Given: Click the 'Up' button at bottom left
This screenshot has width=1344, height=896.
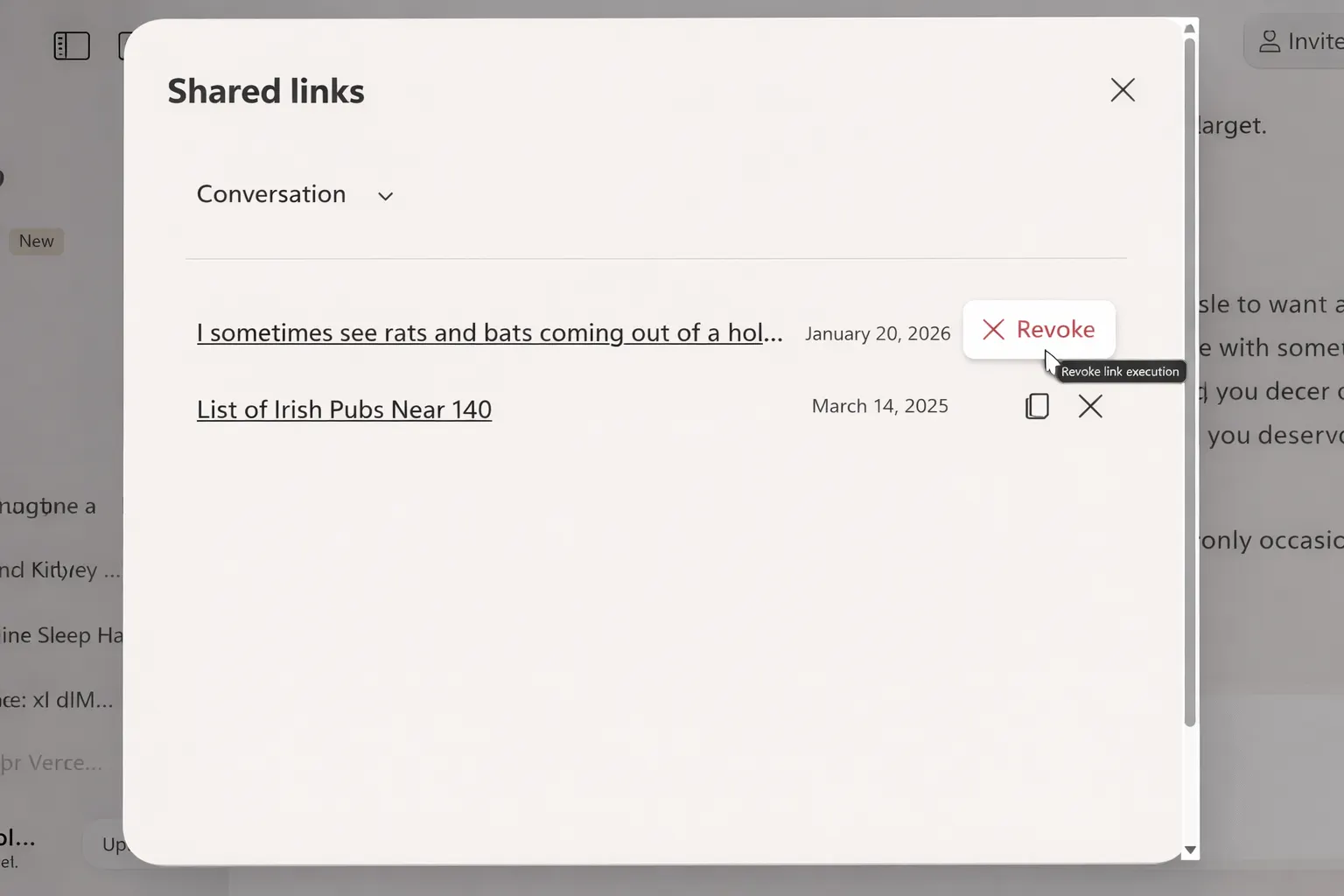Looking at the screenshot, I should coord(109,844).
